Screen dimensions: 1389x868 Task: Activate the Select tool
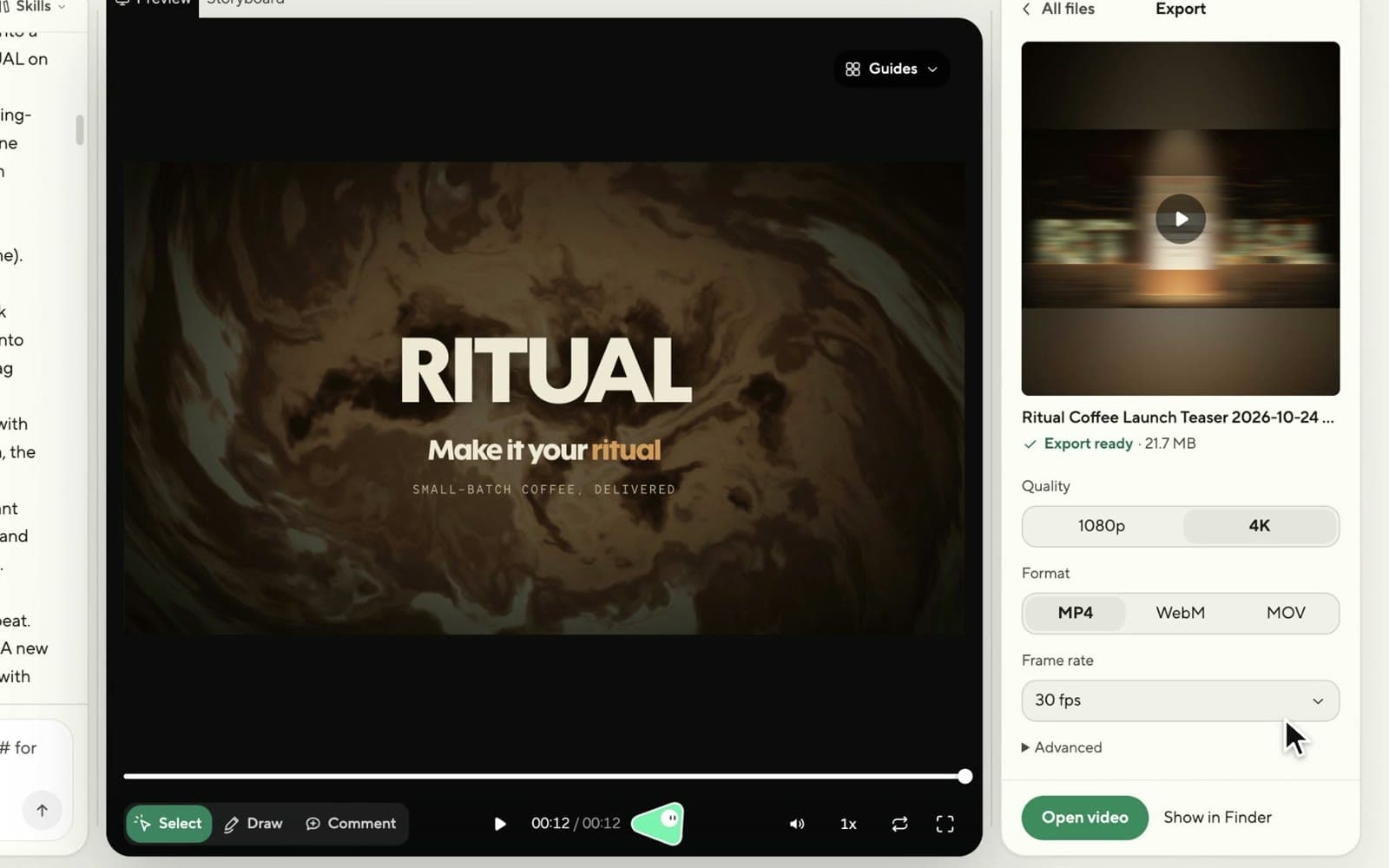point(169,824)
